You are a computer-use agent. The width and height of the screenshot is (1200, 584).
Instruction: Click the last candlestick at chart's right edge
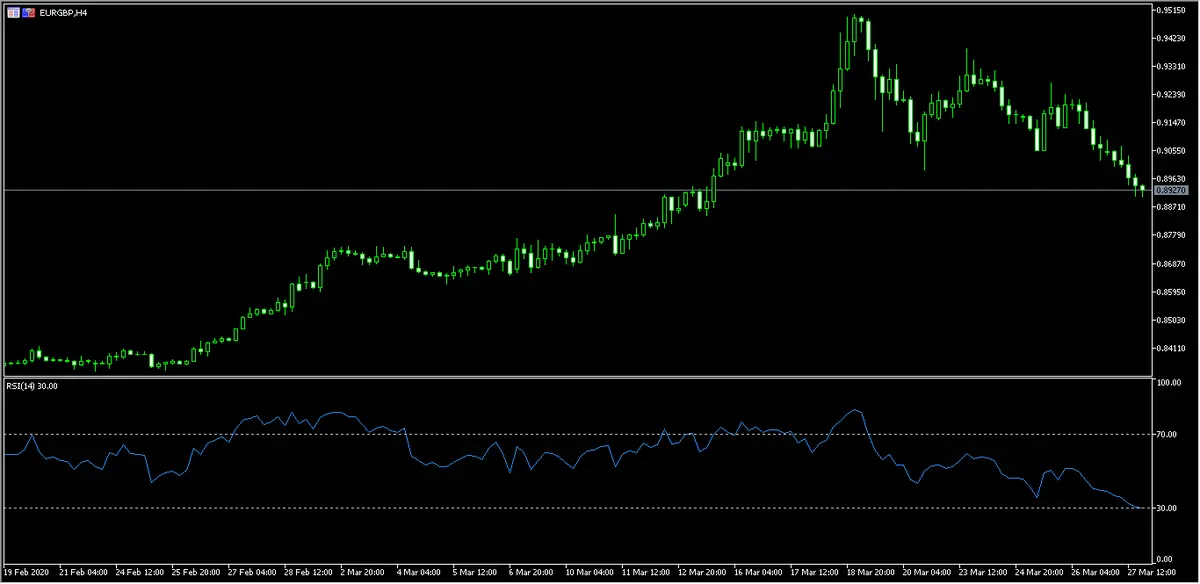point(1142,189)
